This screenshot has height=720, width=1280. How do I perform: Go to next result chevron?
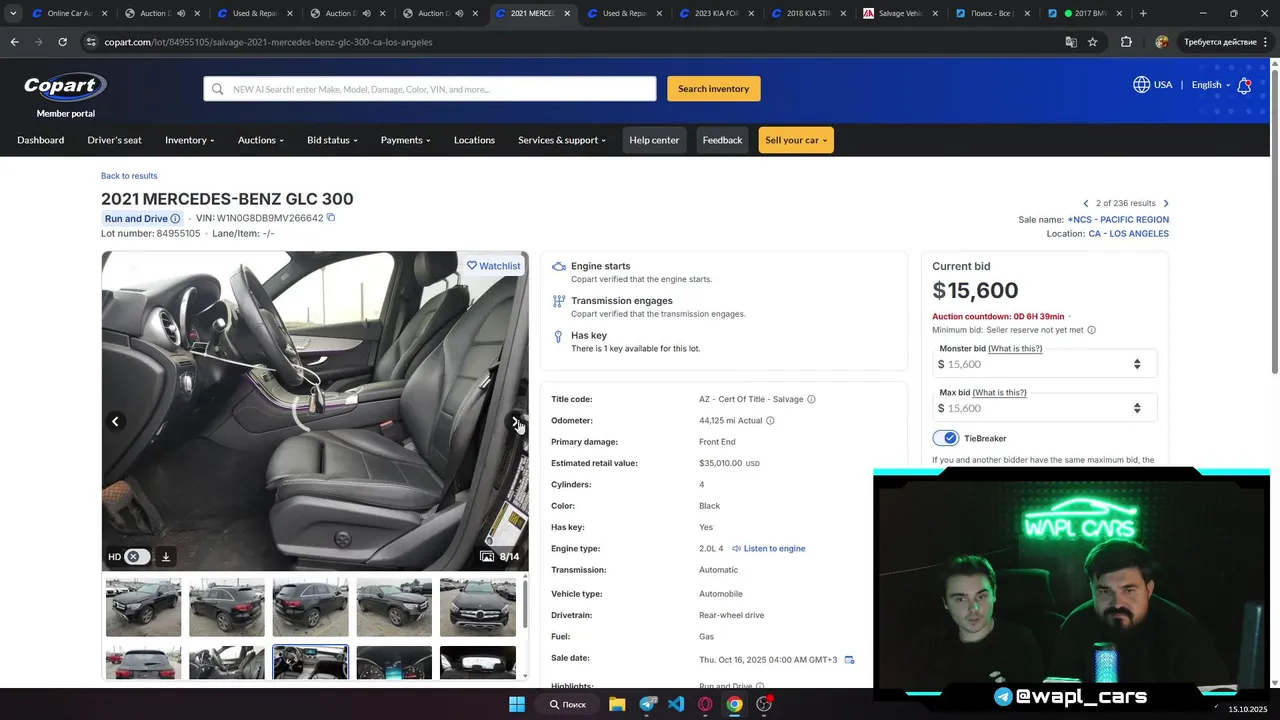pos(1166,204)
